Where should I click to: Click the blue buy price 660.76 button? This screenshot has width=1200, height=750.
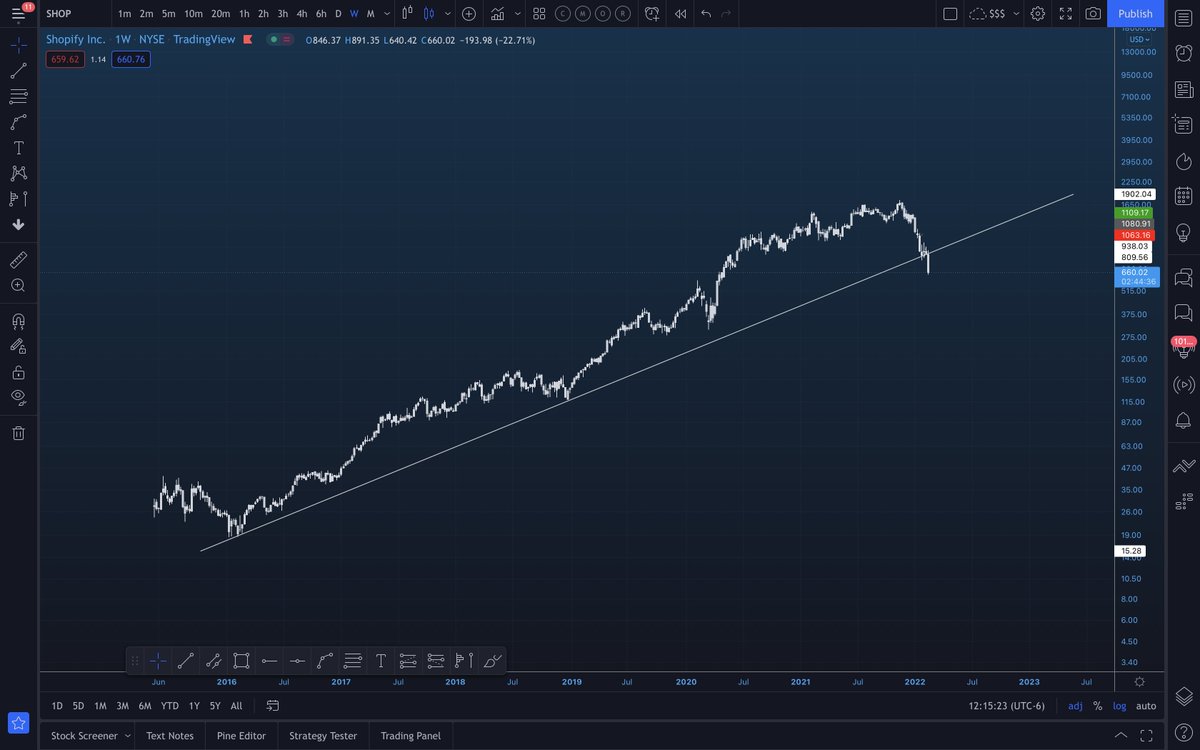[131, 59]
